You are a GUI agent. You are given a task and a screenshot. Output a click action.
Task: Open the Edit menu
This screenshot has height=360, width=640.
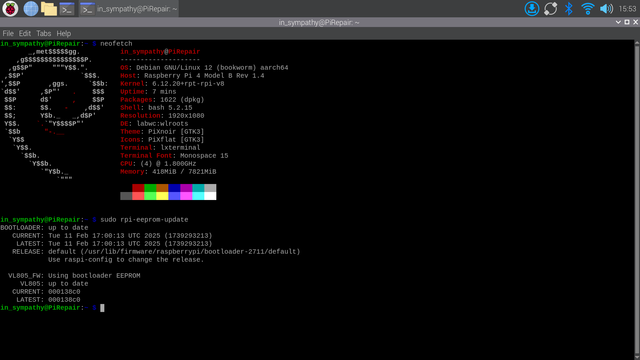[x=24, y=33]
